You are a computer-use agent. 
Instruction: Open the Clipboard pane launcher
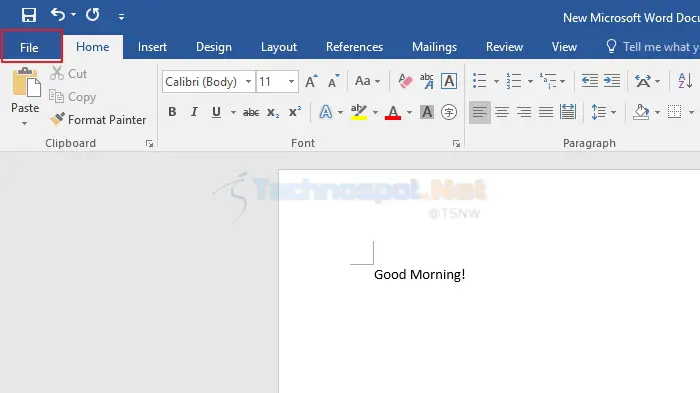(150, 144)
